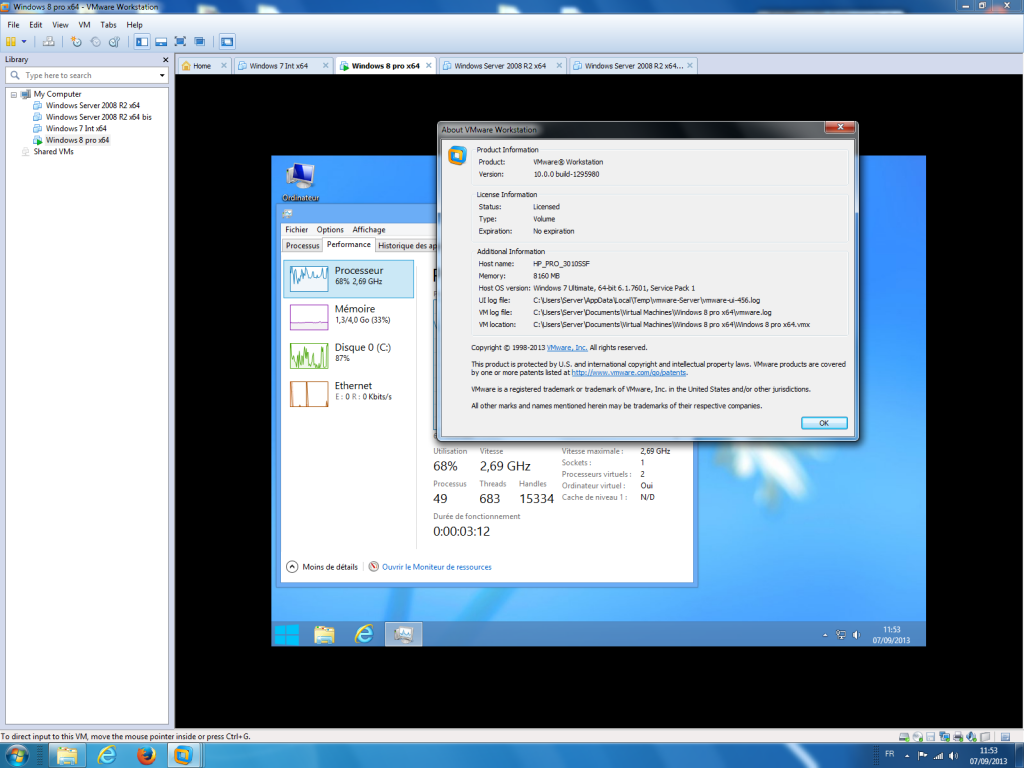Select the Ethernet performance graph
The width and height of the screenshot is (1024, 768).
pos(349,394)
